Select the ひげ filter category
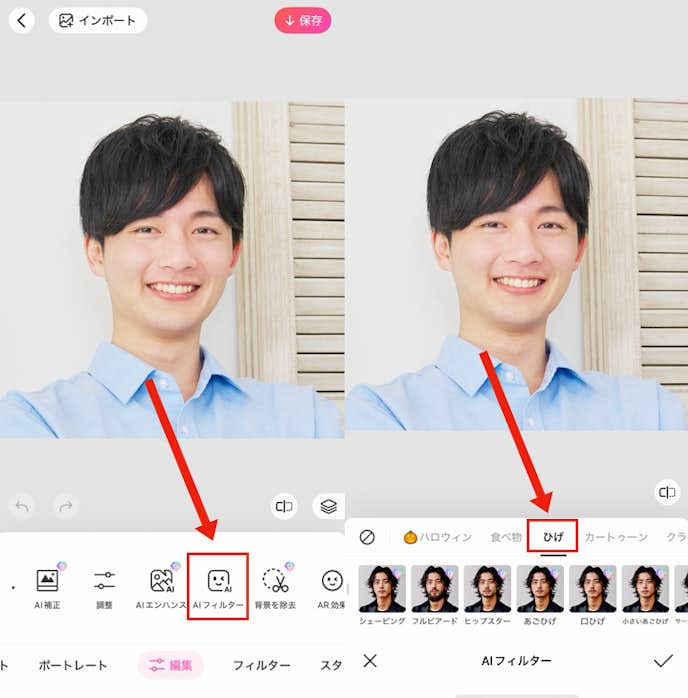Viewport: 688px width, 698px height. click(x=552, y=536)
